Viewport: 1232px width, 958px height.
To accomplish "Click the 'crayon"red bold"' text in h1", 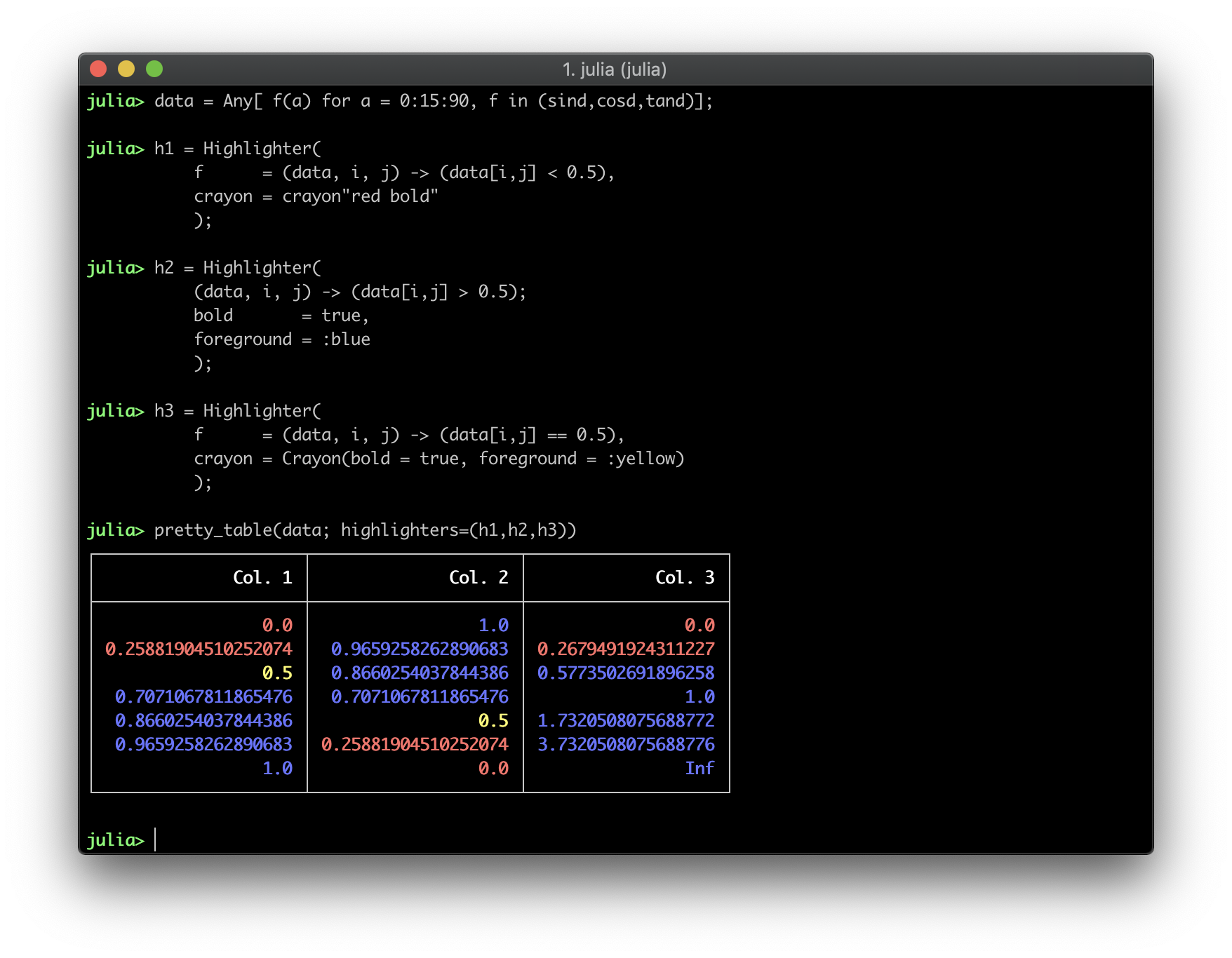I will coord(360,196).
